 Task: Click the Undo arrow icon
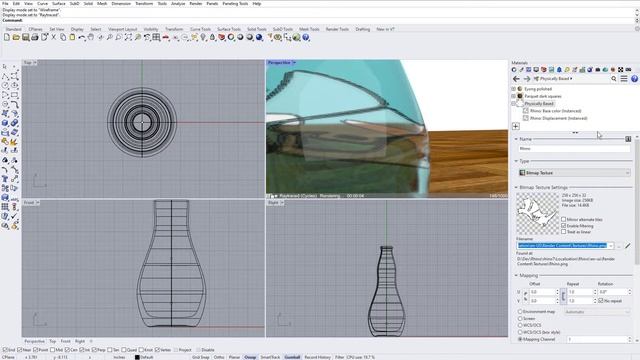82,38
